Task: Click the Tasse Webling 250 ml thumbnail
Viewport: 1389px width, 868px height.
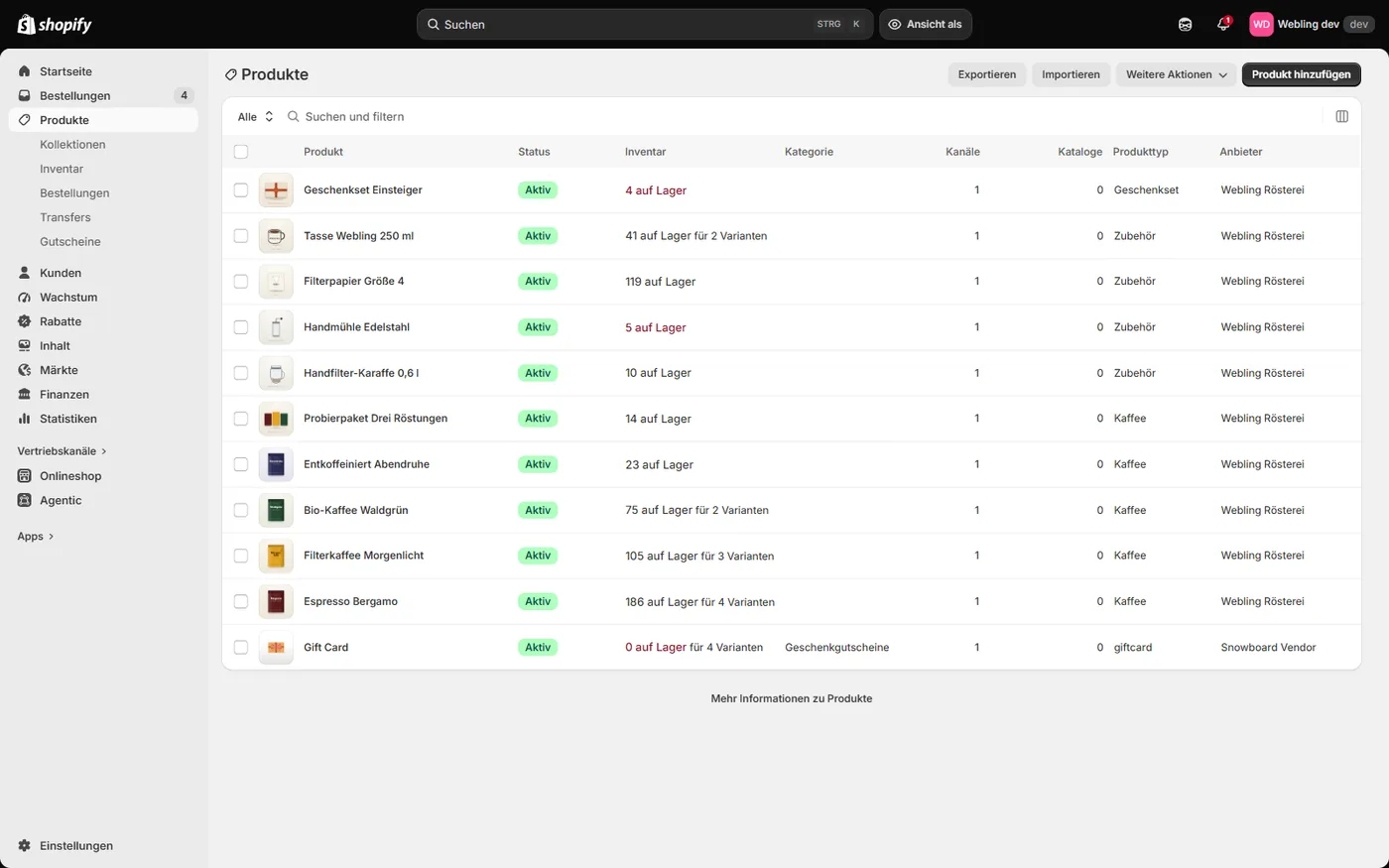Action: tap(276, 235)
